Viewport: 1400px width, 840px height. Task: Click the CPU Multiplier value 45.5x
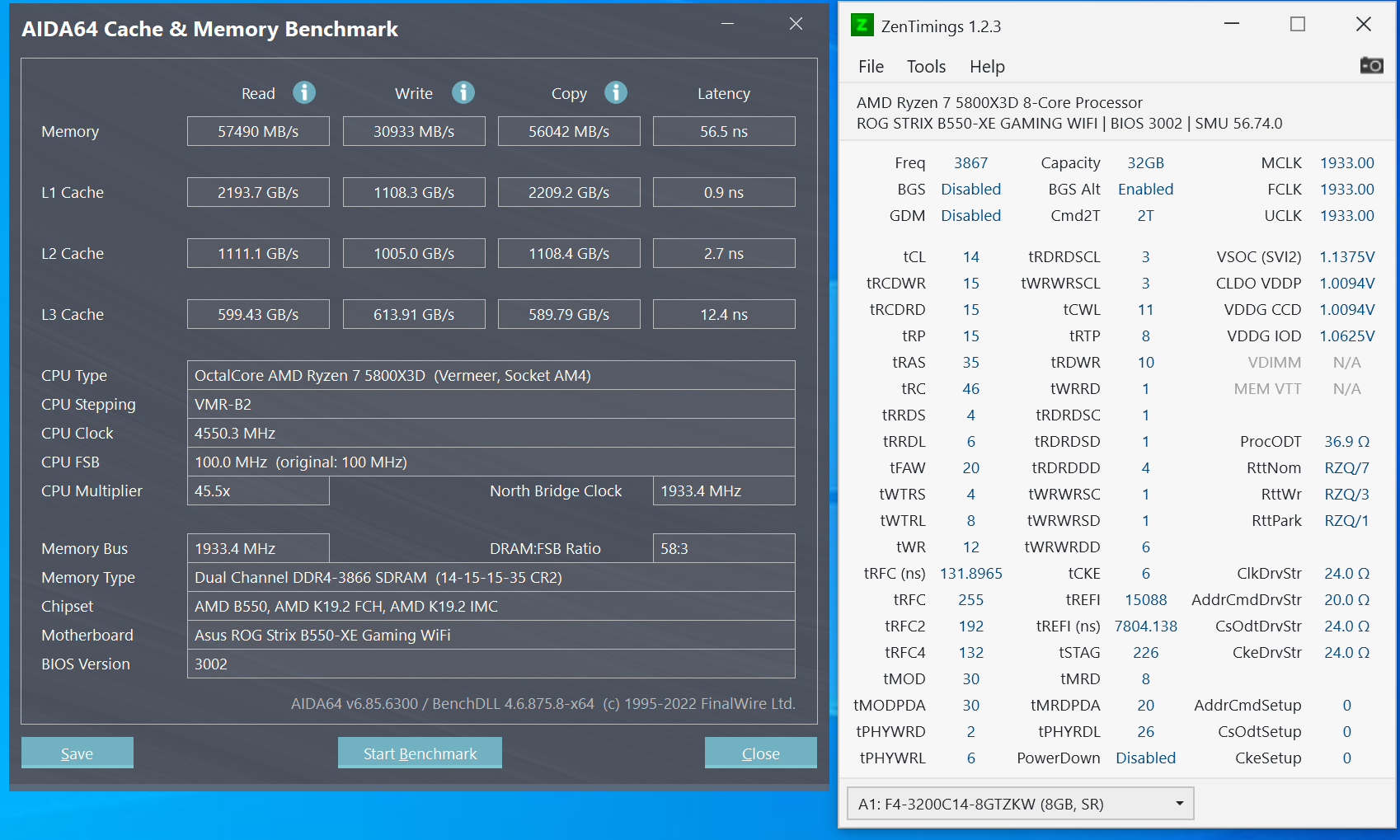point(258,490)
